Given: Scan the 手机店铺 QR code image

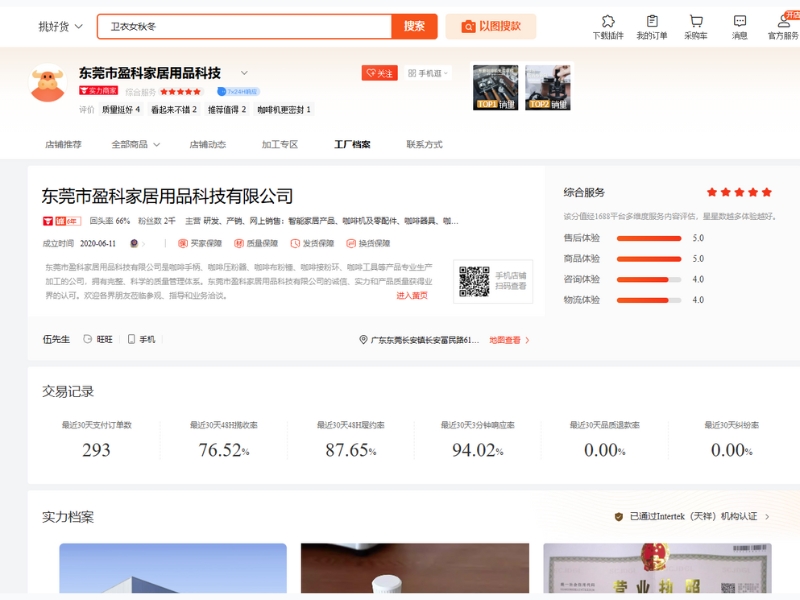Looking at the screenshot, I should click(x=474, y=281).
